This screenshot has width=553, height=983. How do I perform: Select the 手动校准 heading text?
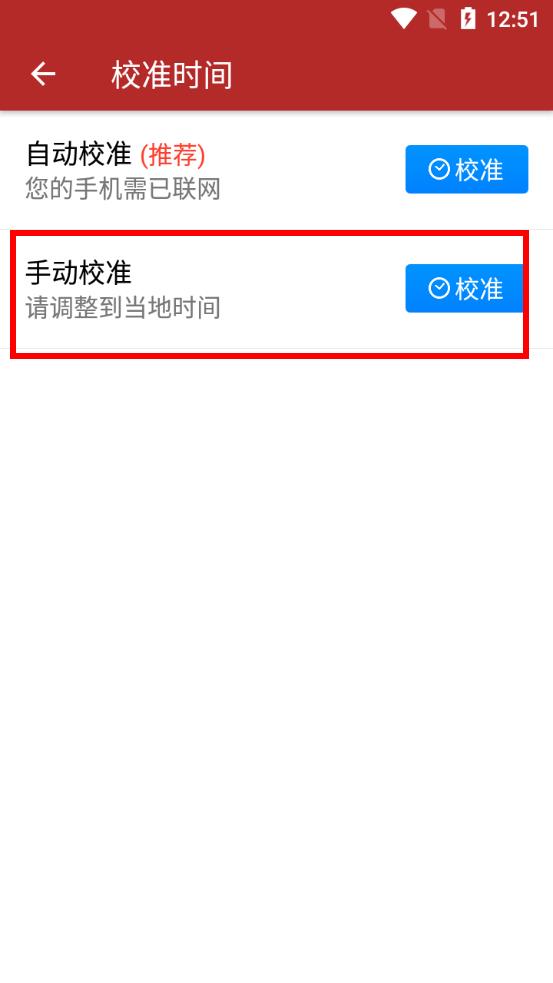click(x=79, y=273)
